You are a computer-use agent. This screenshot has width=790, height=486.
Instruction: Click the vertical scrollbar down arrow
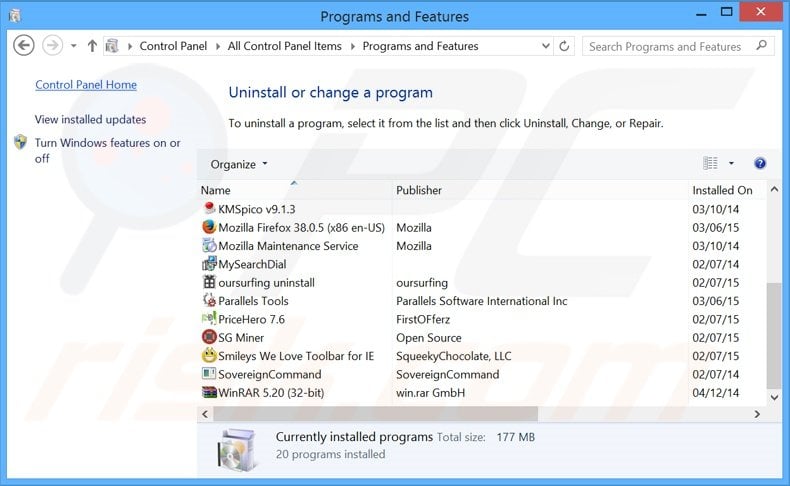point(774,397)
